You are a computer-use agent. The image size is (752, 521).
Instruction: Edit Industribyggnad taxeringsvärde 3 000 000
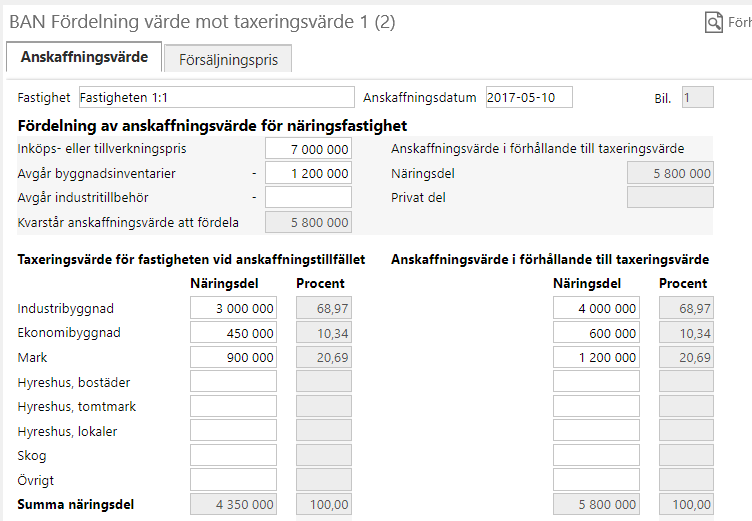(234, 308)
